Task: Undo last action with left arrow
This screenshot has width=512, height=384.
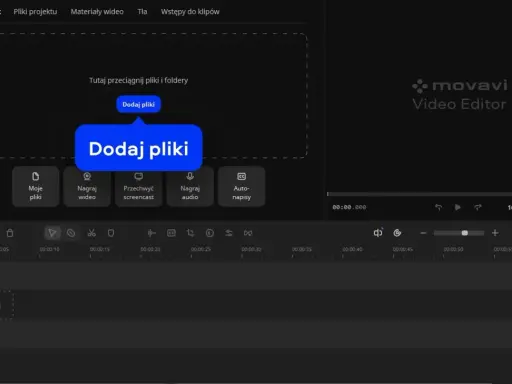Action: tap(439, 207)
